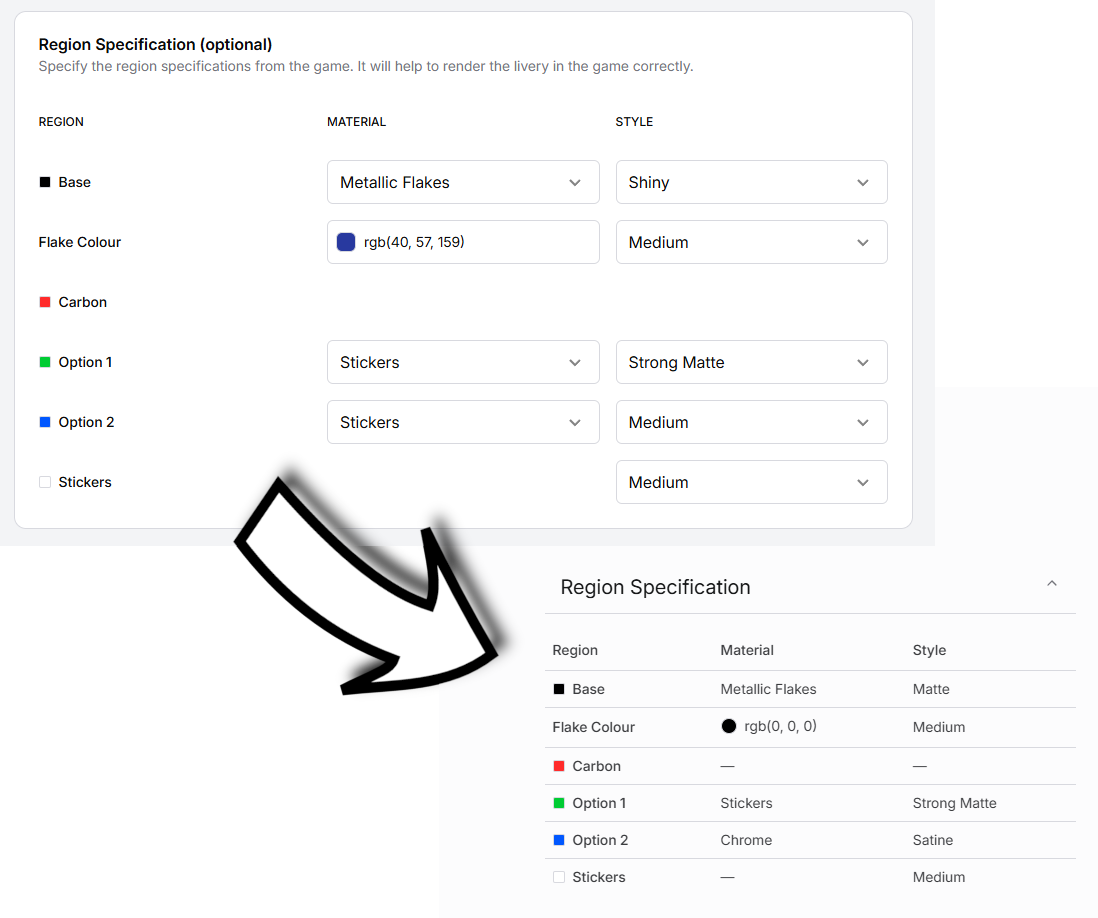Viewport: 1098px width, 918px height.
Task: Open the Option 2 material dropdown showing Stickers
Action: (x=463, y=422)
